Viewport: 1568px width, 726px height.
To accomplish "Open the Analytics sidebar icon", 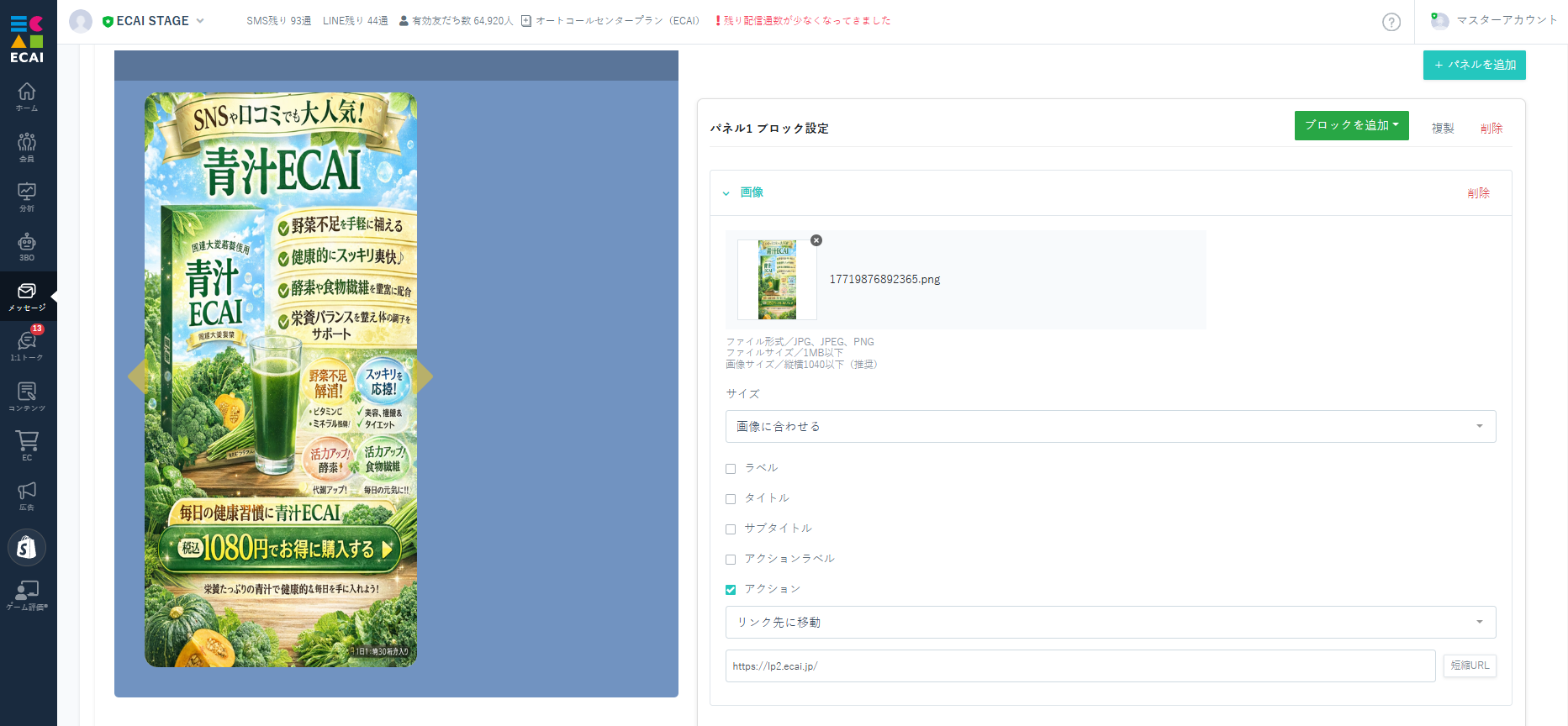I will pos(27,197).
